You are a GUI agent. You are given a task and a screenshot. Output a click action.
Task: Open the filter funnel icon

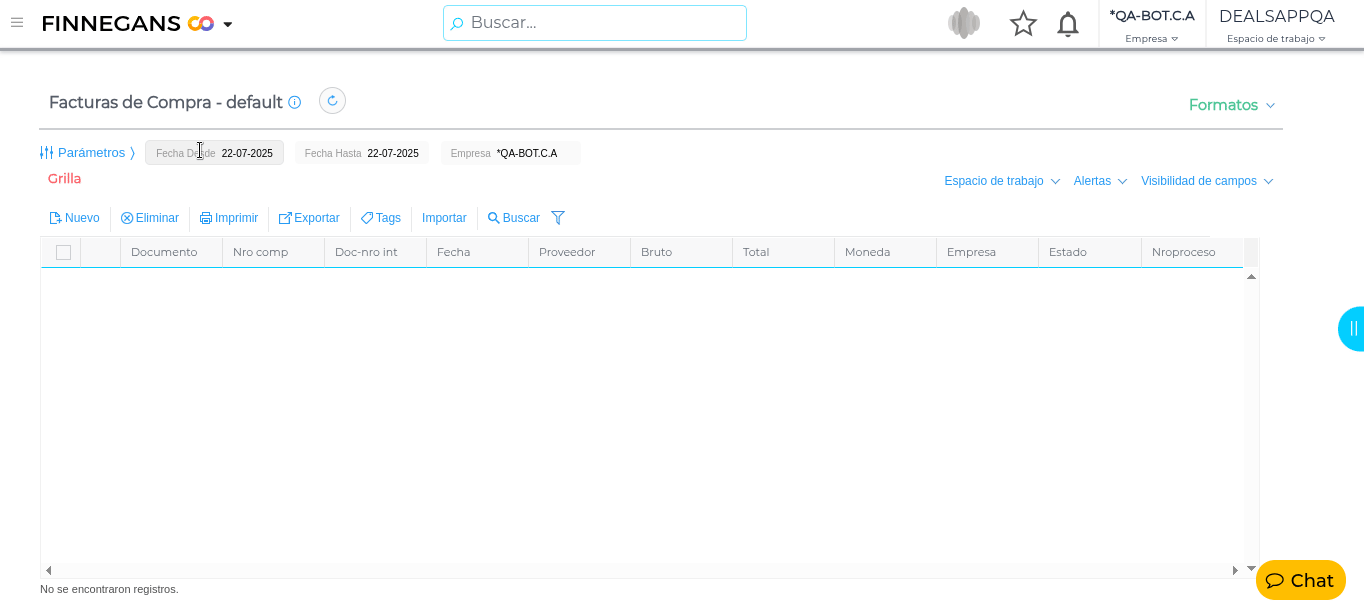[558, 218]
